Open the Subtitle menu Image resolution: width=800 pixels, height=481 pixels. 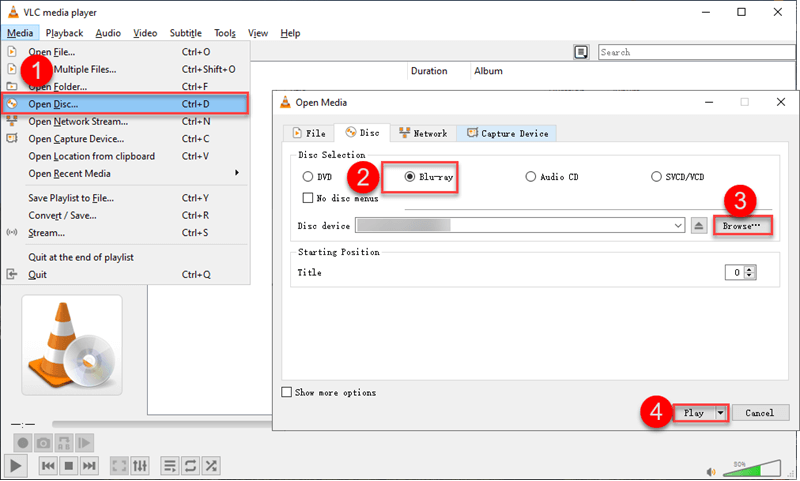tap(186, 33)
